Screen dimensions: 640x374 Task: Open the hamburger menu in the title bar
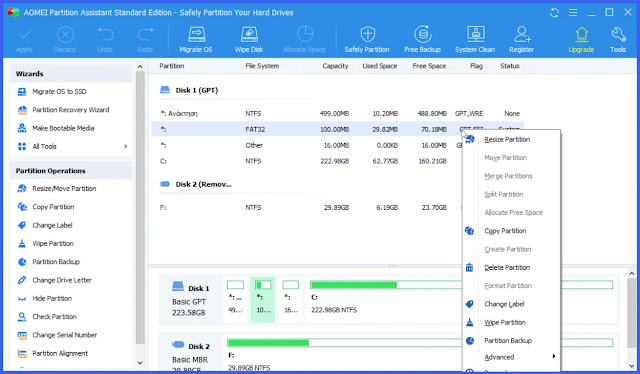click(x=573, y=13)
